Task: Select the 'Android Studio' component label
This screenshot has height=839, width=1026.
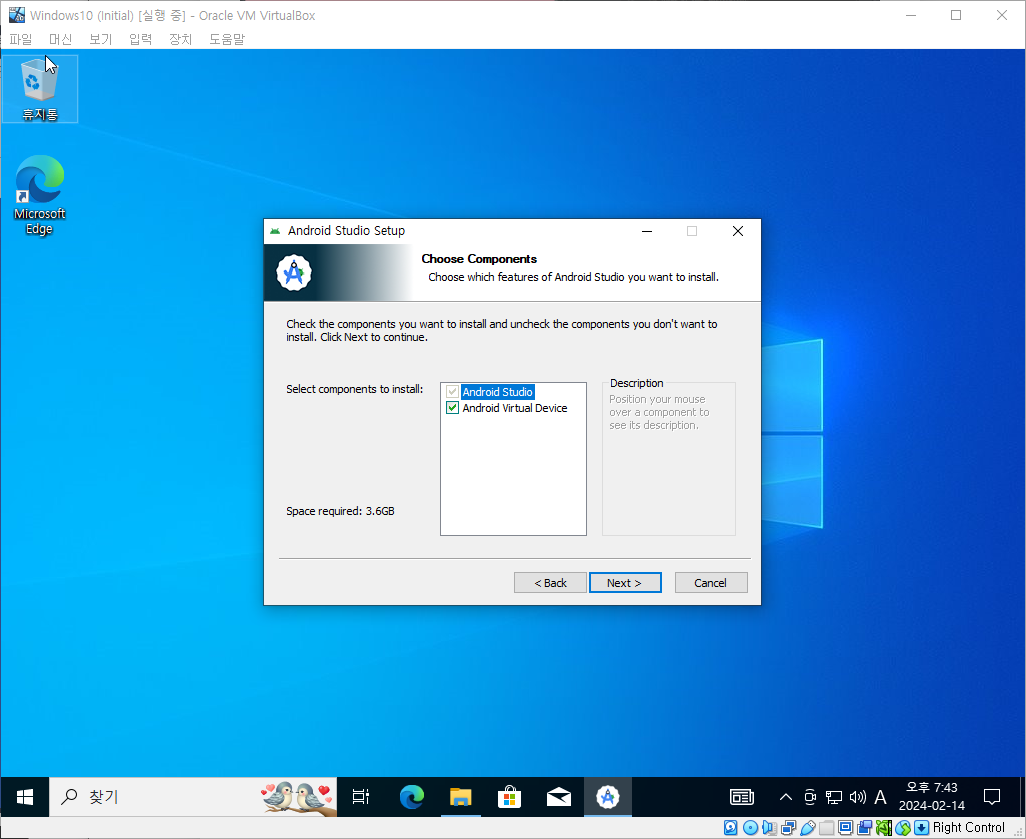Action: [x=497, y=391]
